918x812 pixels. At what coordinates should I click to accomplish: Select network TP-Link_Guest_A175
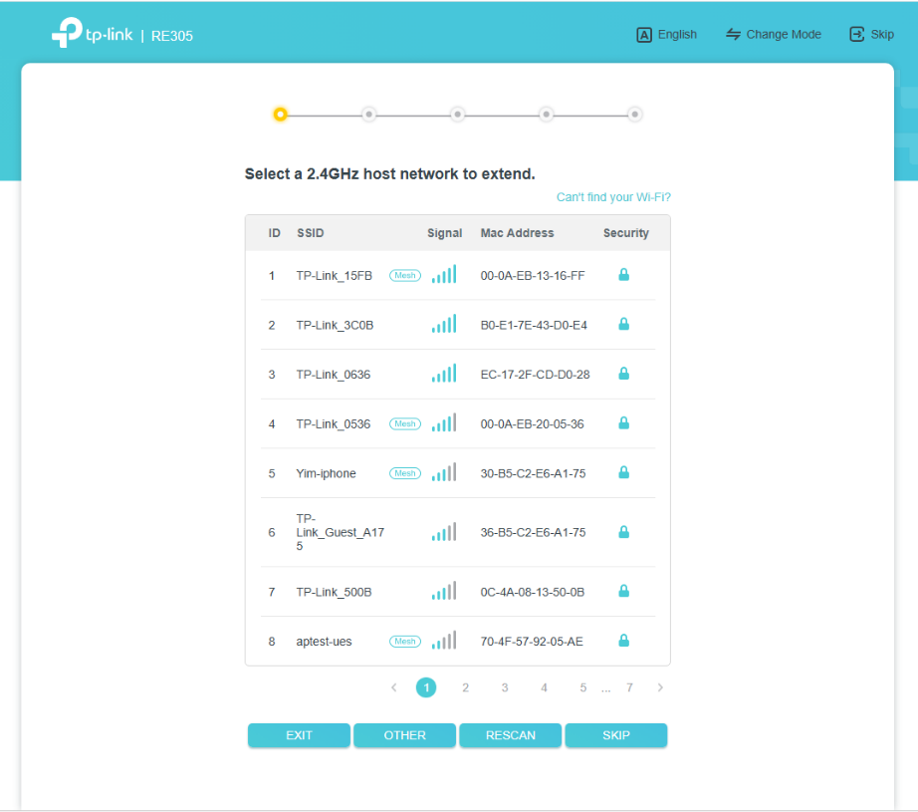coord(458,532)
